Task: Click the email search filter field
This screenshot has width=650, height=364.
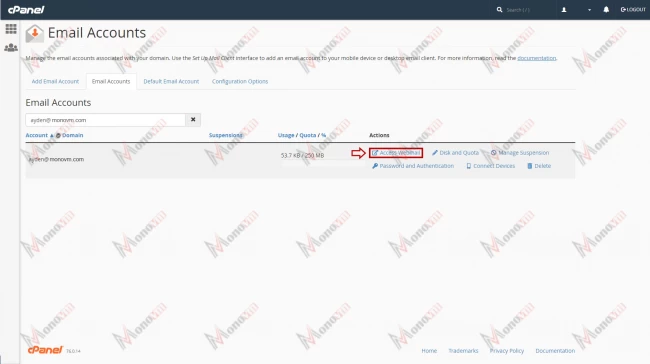Action: tap(105, 120)
